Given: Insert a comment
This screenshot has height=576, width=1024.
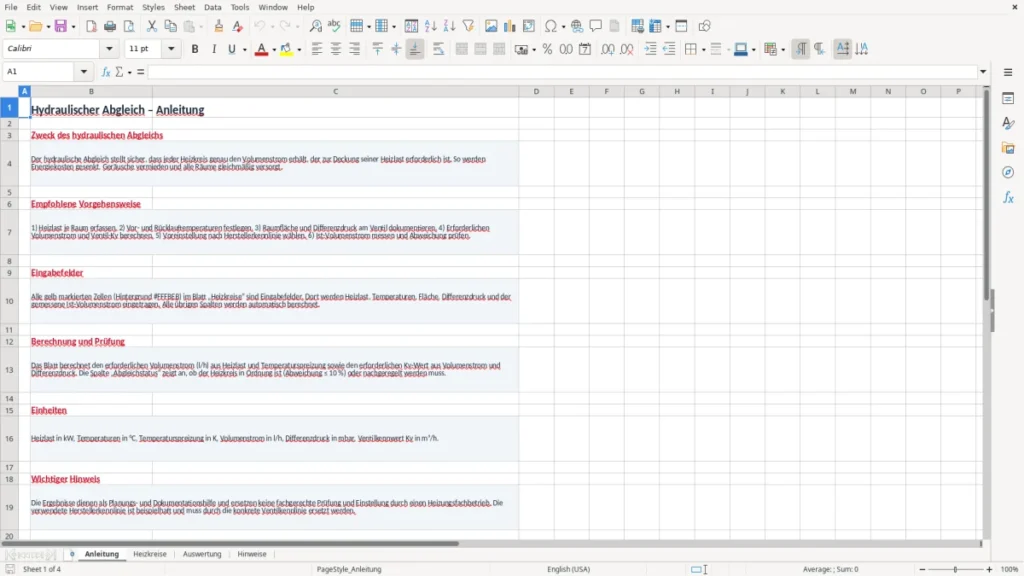Looking at the screenshot, I should pyautogui.click(x=596, y=26).
